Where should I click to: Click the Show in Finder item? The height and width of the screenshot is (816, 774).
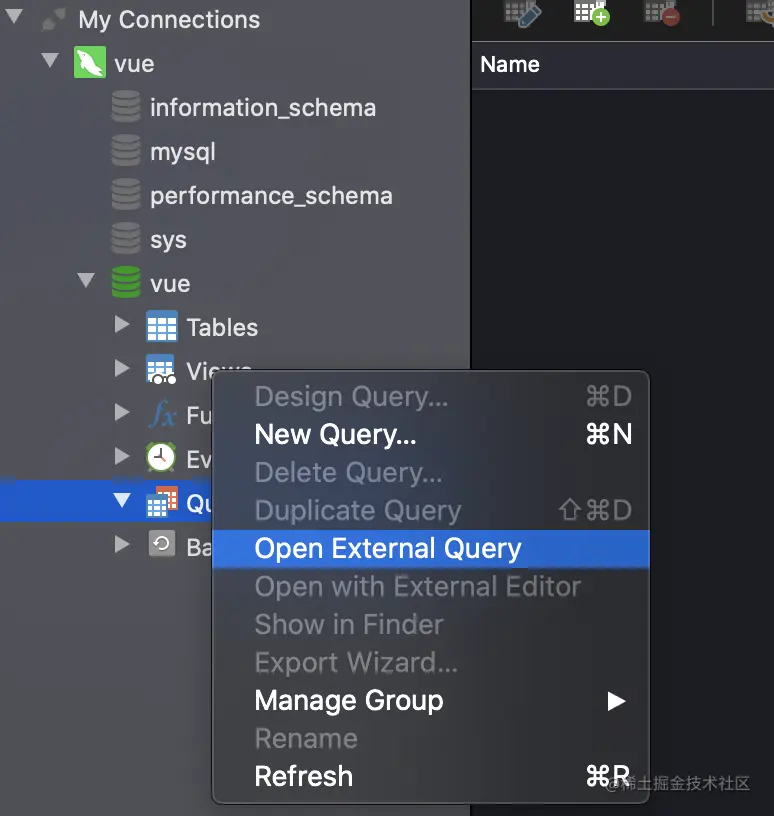431,625
